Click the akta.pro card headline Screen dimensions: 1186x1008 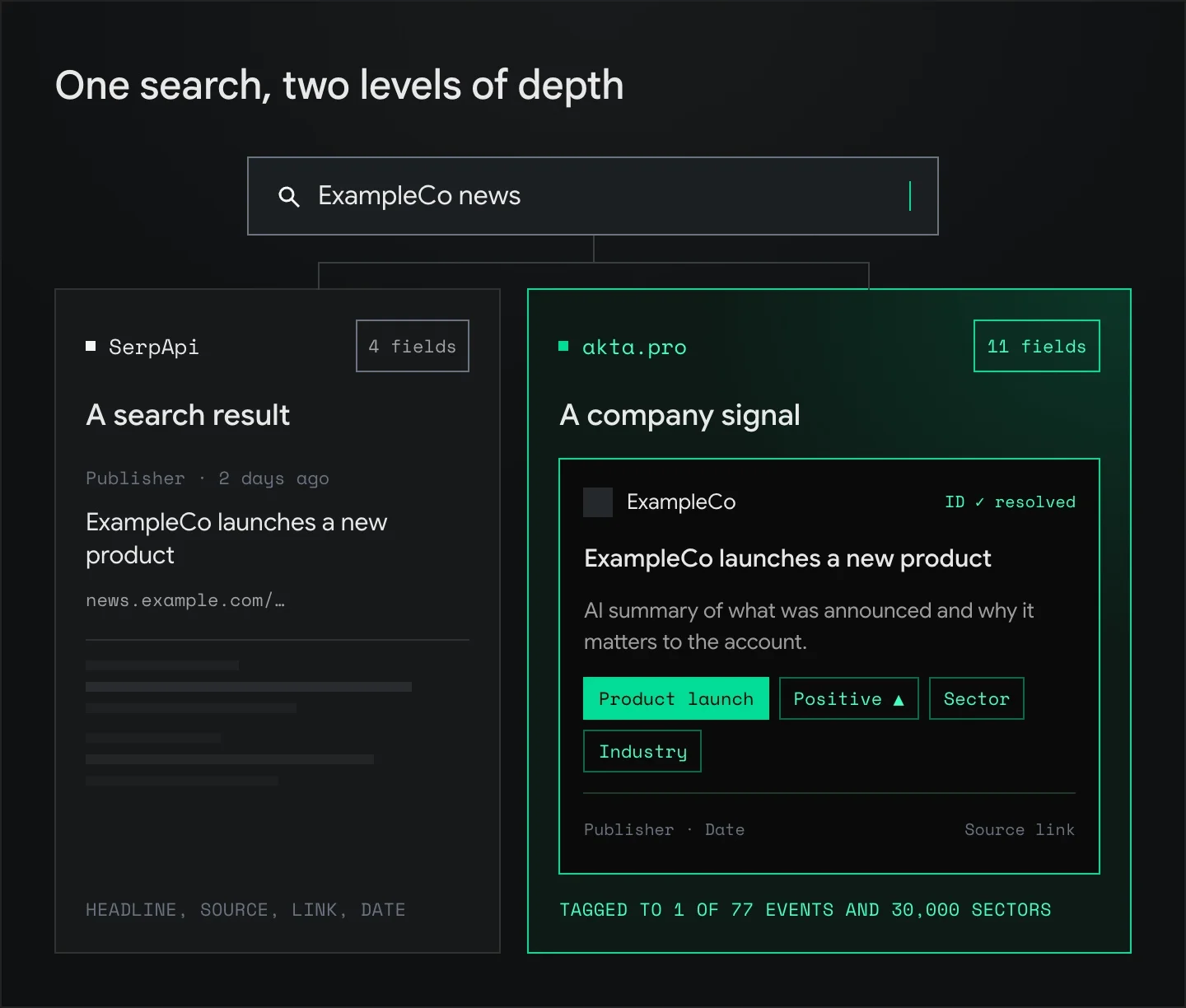787,558
